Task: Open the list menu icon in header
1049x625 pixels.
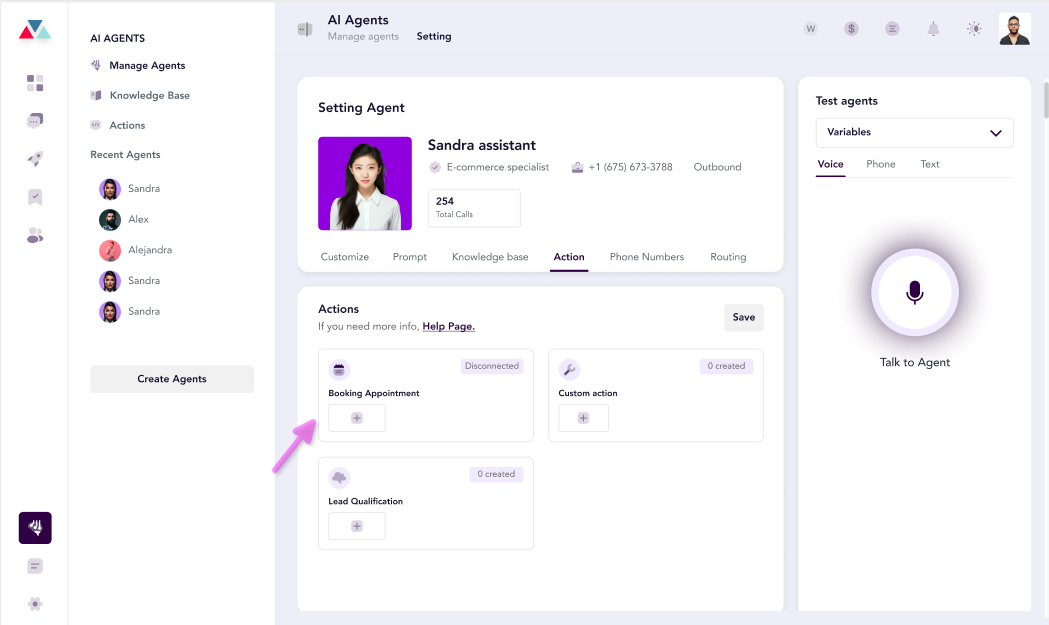Action: (892, 29)
